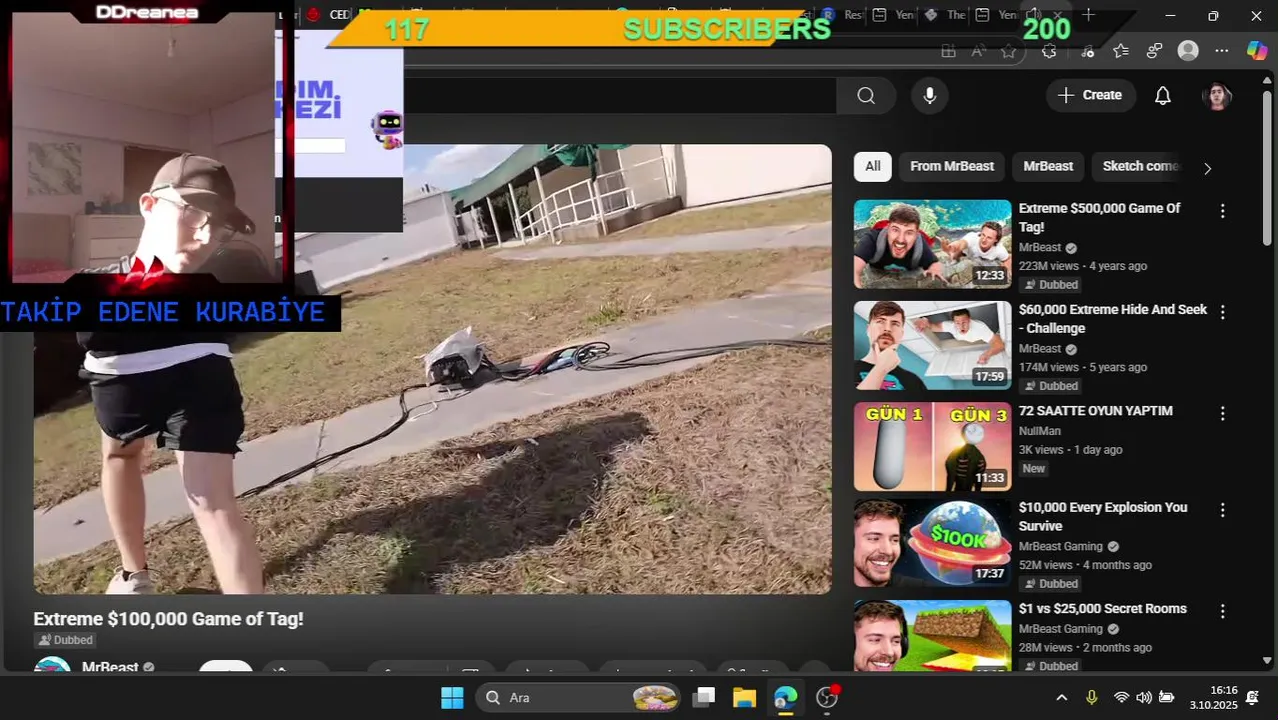The image size is (1278, 720).
Task: Open more options for $1 vs $25,000 Secret Rooms
Action: [x=1222, y=611]
